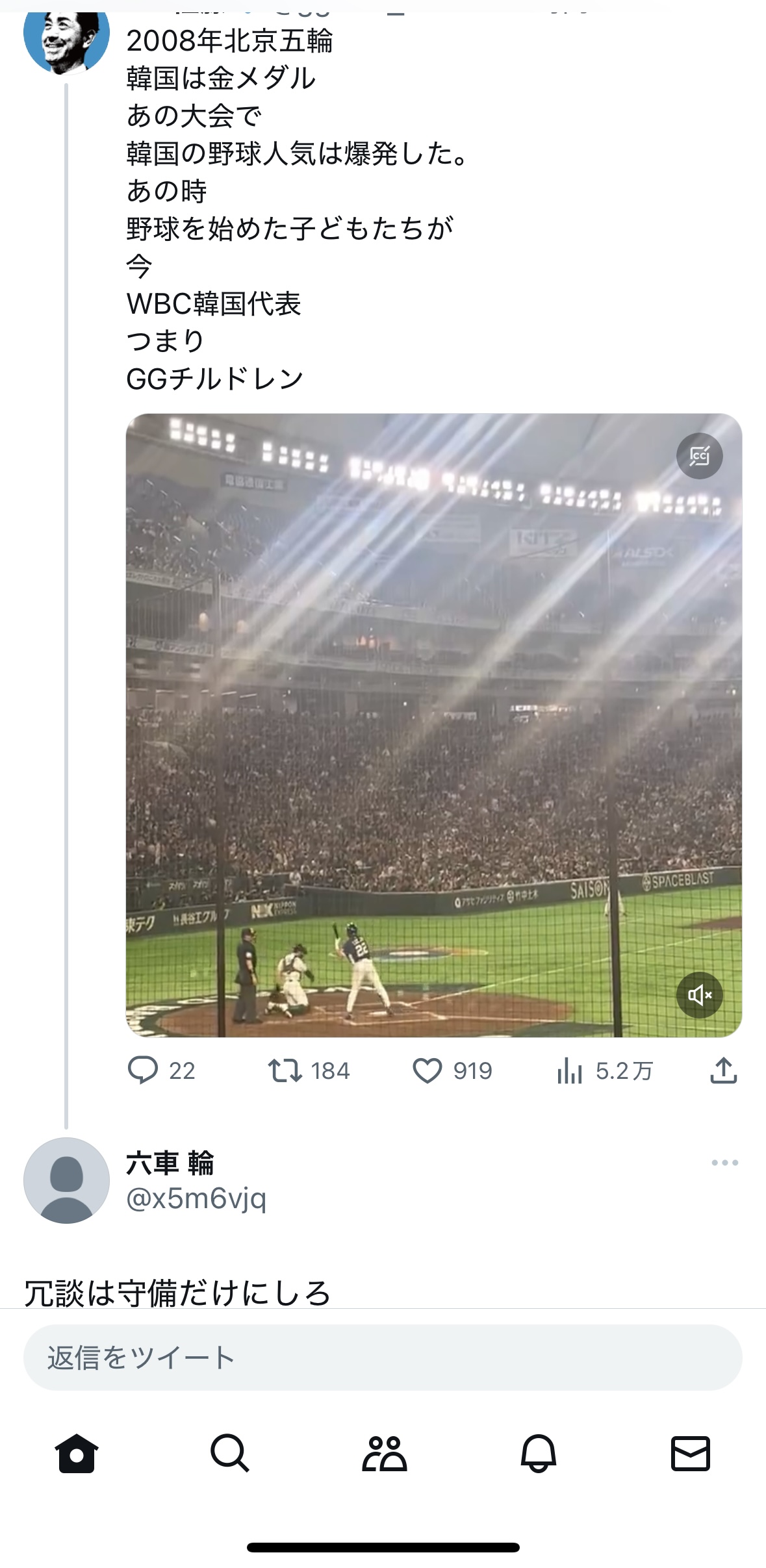The image size is (766, 1568).
Task: Open @x5m6vjq handle profile
Action: click(x=196, y=1198)
